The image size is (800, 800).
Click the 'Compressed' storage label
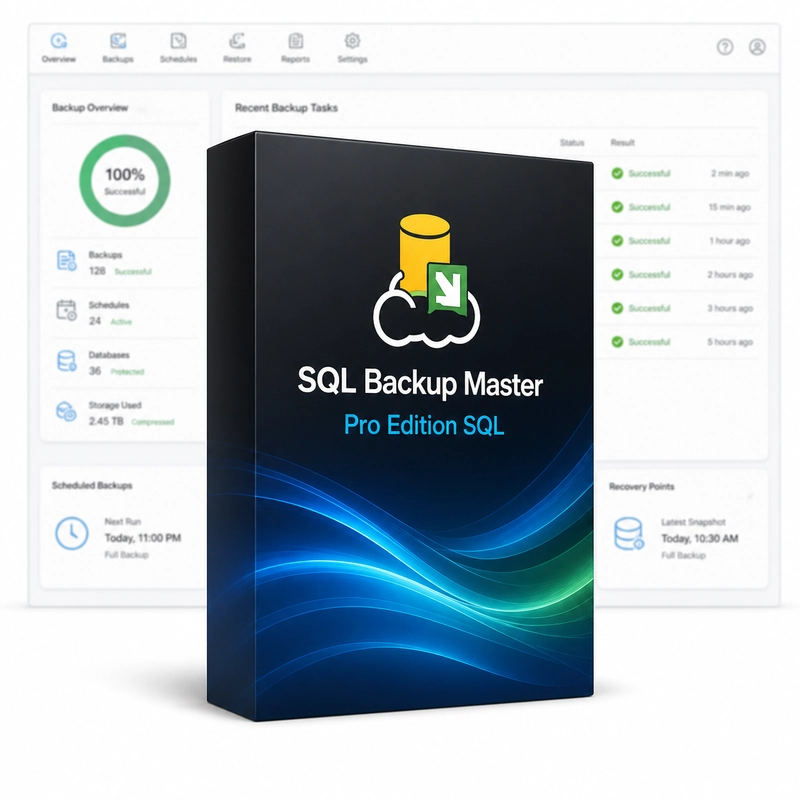coord(153,422)
